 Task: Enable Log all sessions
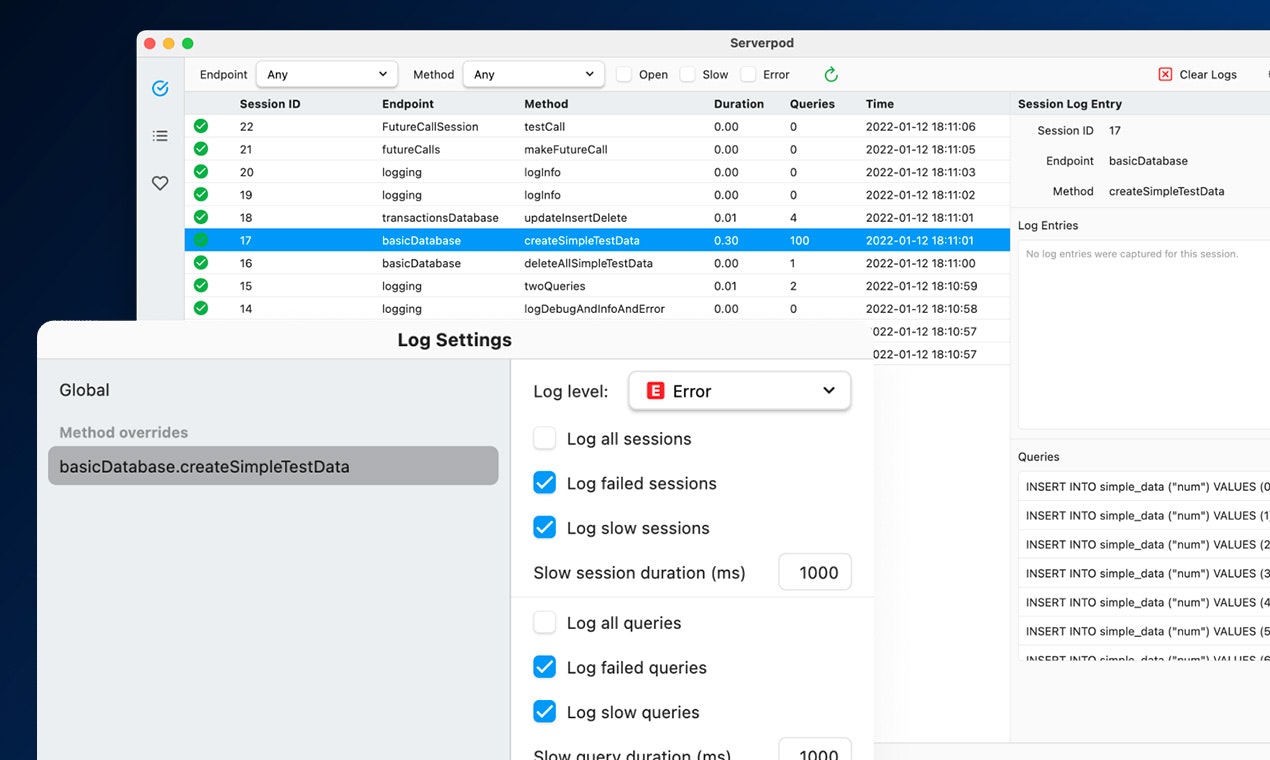pos(545,438)
